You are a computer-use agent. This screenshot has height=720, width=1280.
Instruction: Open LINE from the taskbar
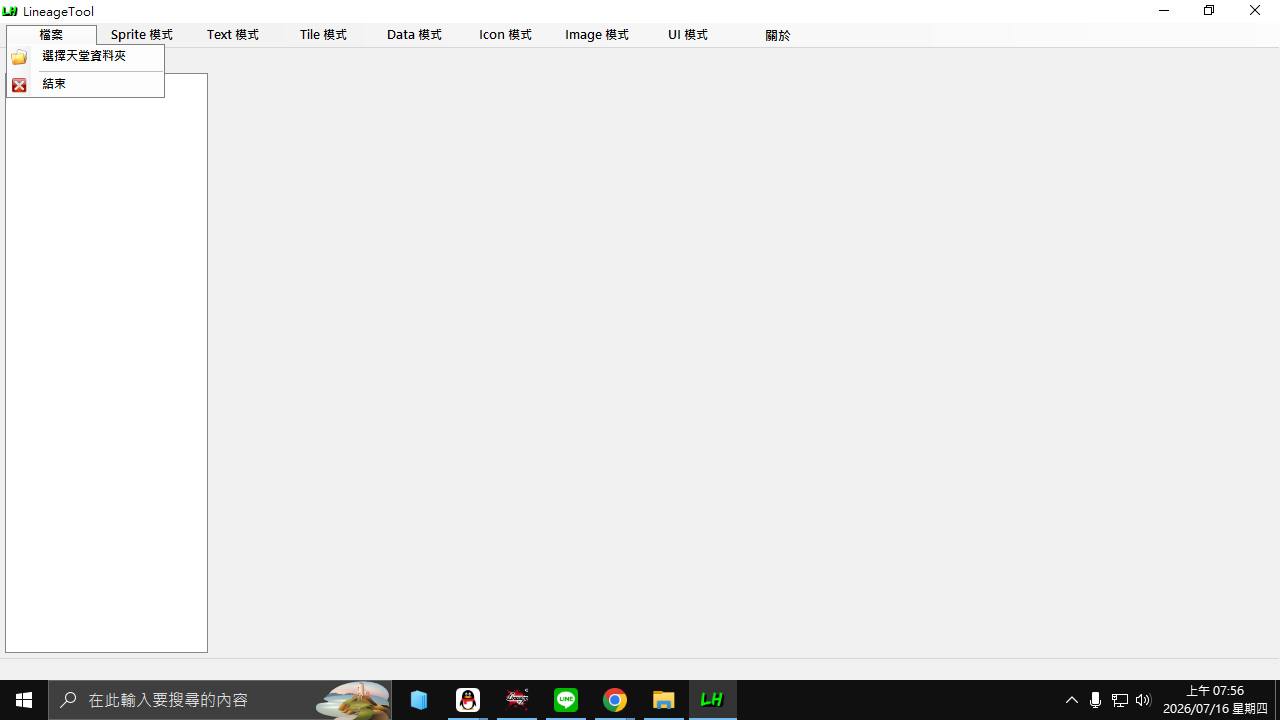(x=566, y=700)
